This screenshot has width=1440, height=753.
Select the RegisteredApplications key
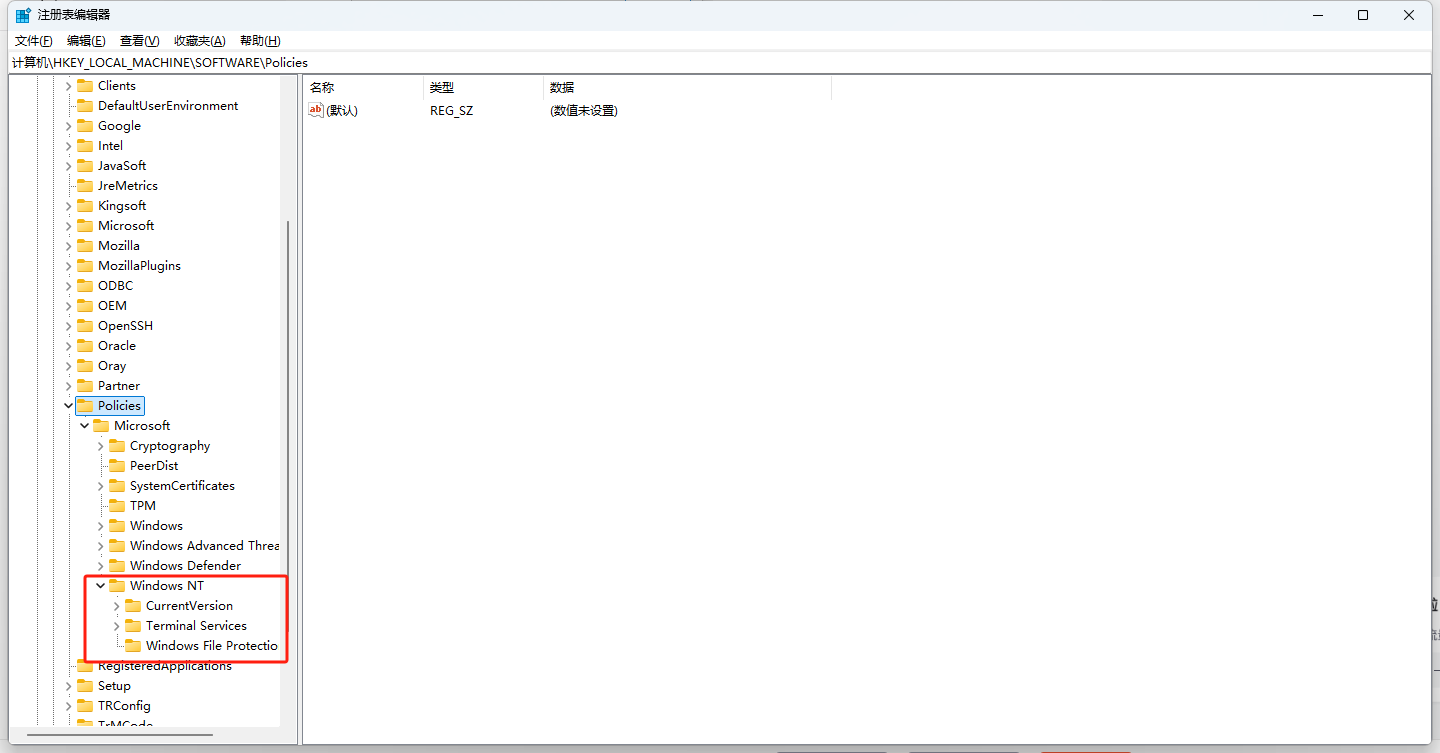click(x=165, y=666)
